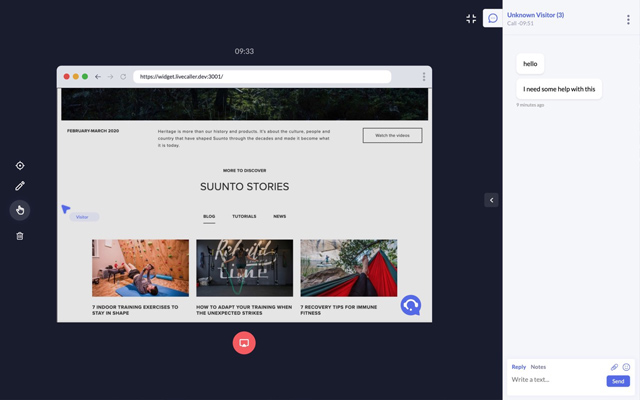Click the attachment paperclip icon
Viewport: 640px width, 400px height.
614,367
